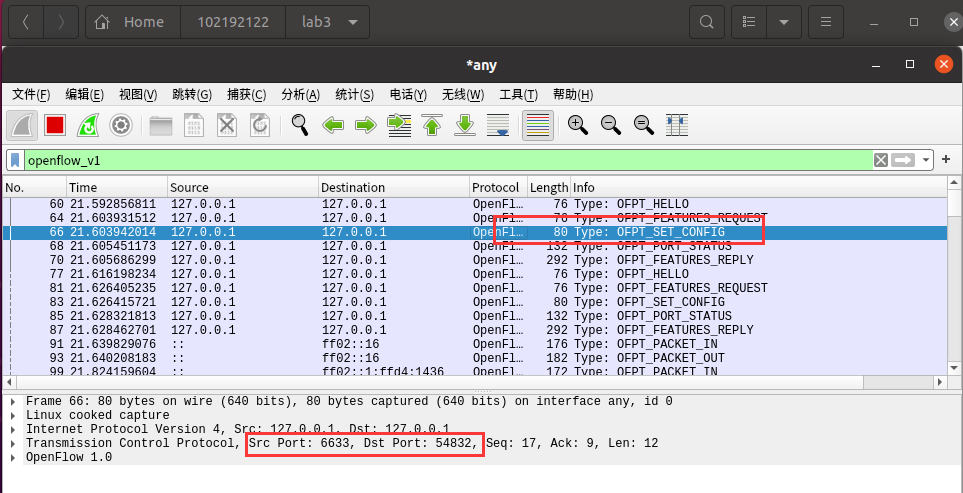
Task: Open the 文件(F) menu
Action: 31,95
